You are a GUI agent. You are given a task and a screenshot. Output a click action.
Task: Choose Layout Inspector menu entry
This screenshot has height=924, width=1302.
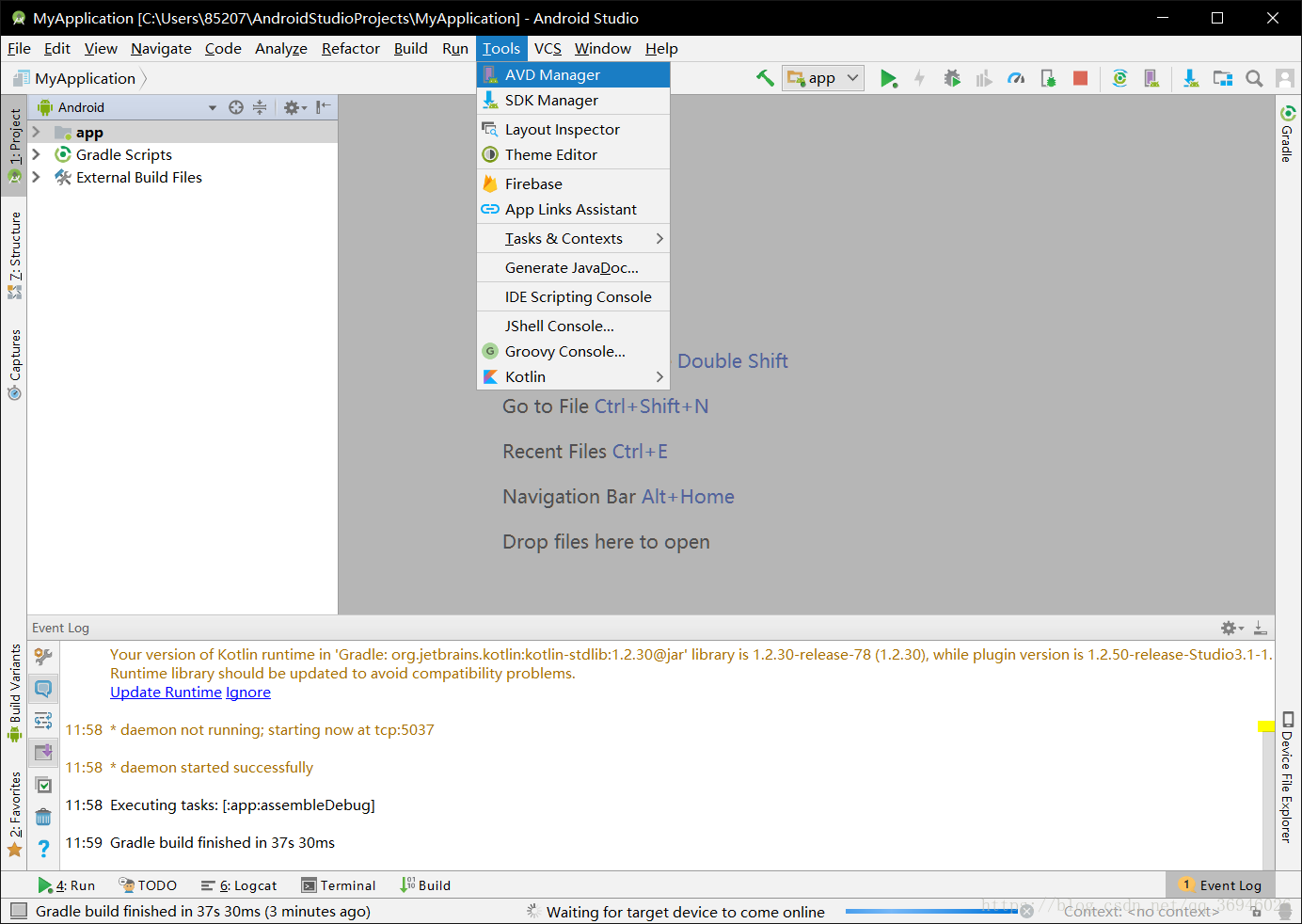point(573,129)
